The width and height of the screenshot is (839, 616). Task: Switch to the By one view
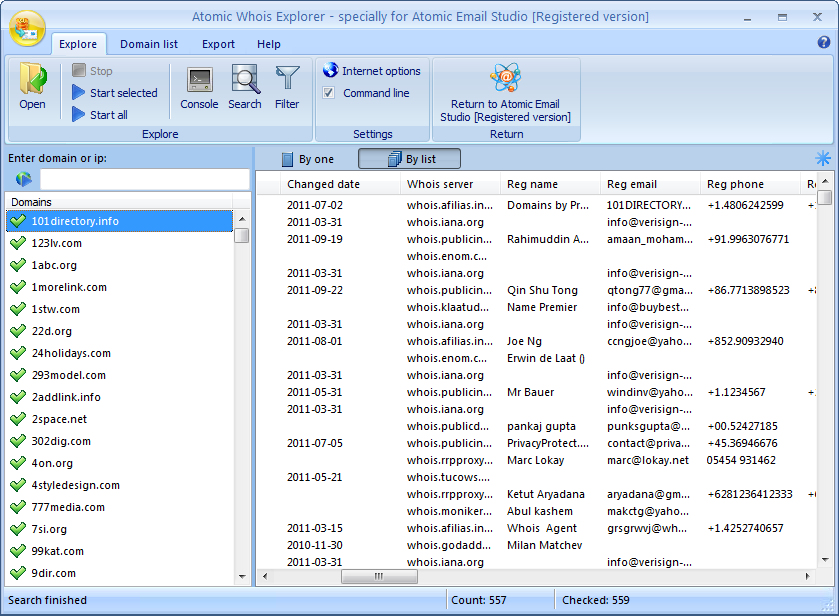point(314,158)
